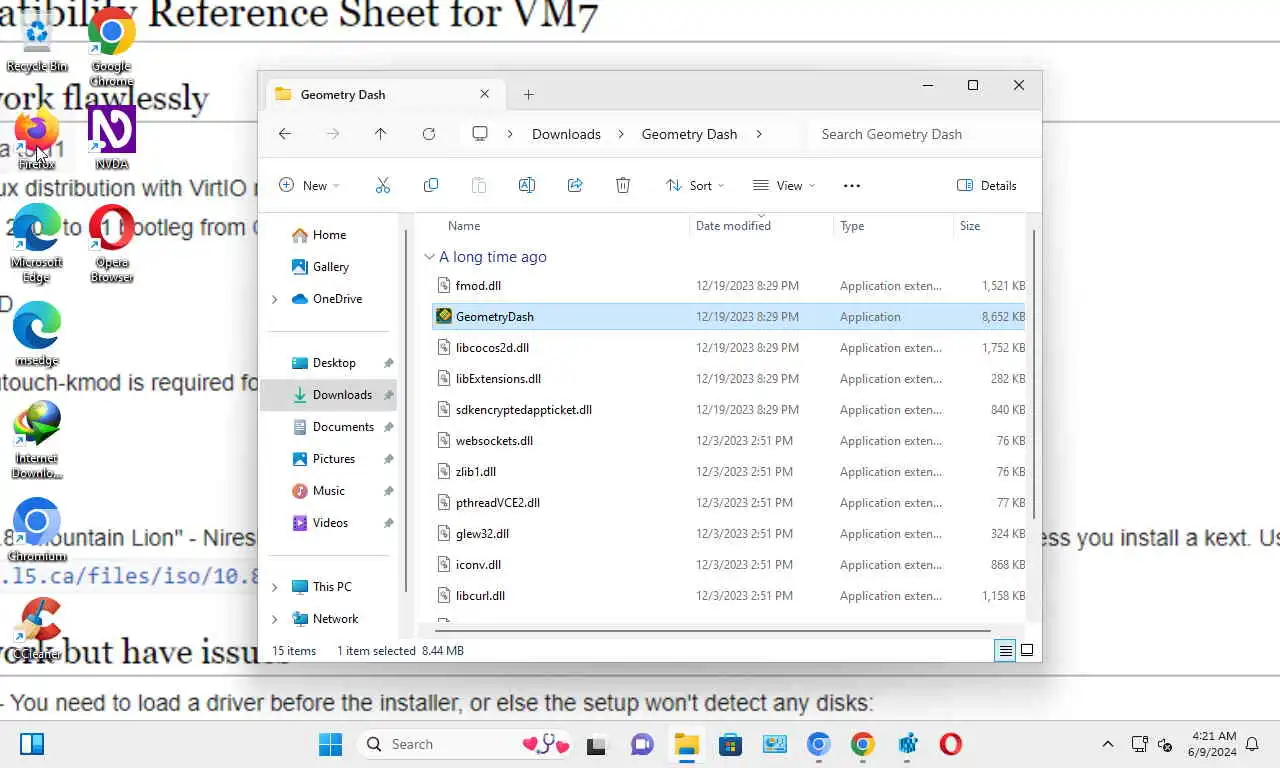Image resolution: width=1280 pixels, height=768 pixels.
Task: Sort by the Date modified column header
Action: click(x=761, y=226)
